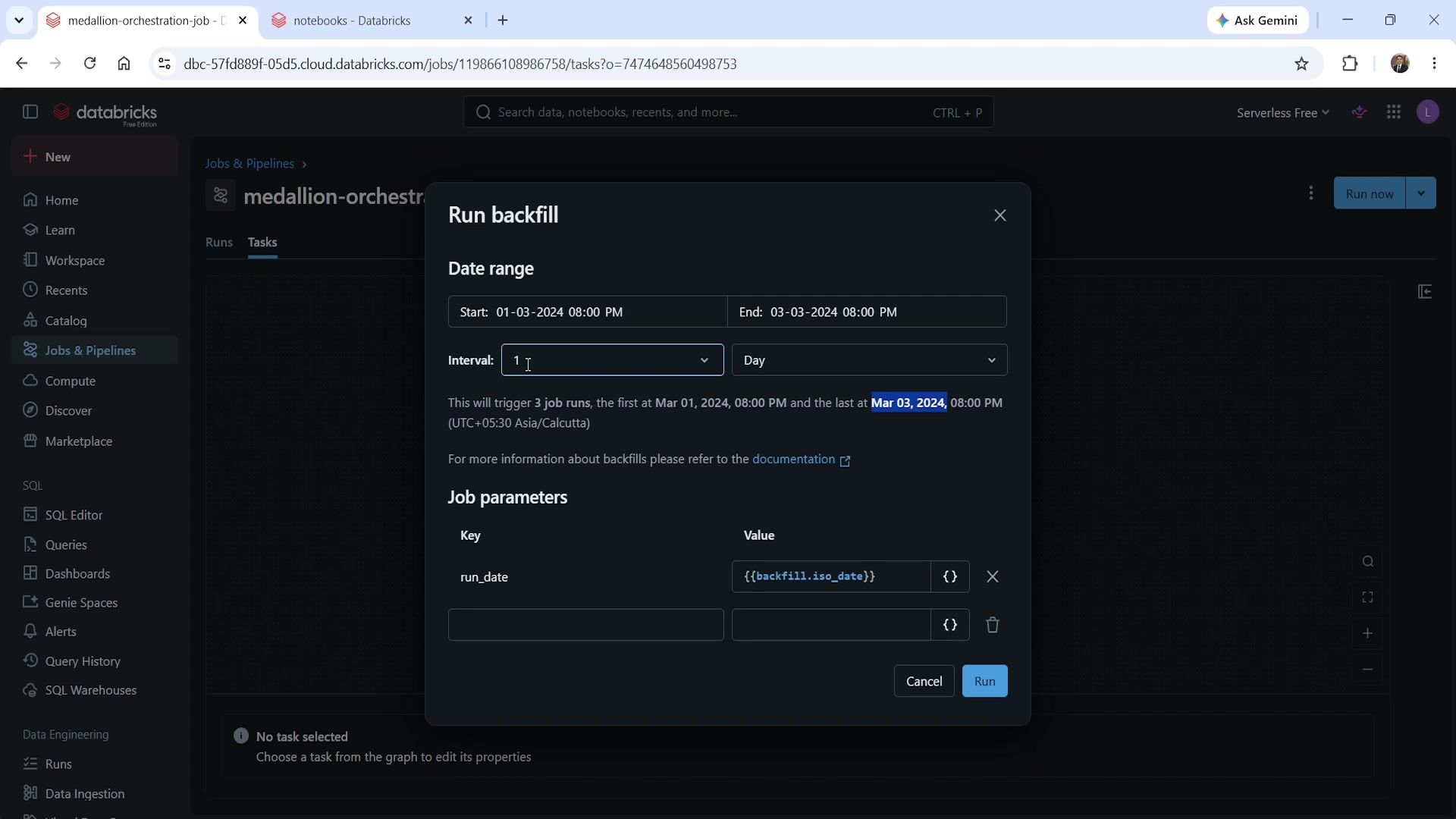The image size is (1456, 819).
Task: Remove the run_date parameter with X icon
Action: click(x=993, y=577)
